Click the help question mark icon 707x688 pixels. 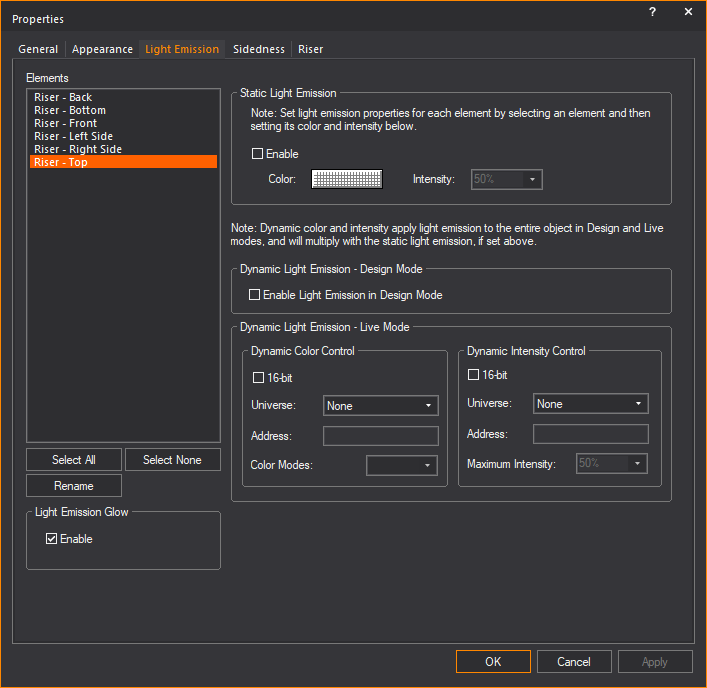[652, 12]
